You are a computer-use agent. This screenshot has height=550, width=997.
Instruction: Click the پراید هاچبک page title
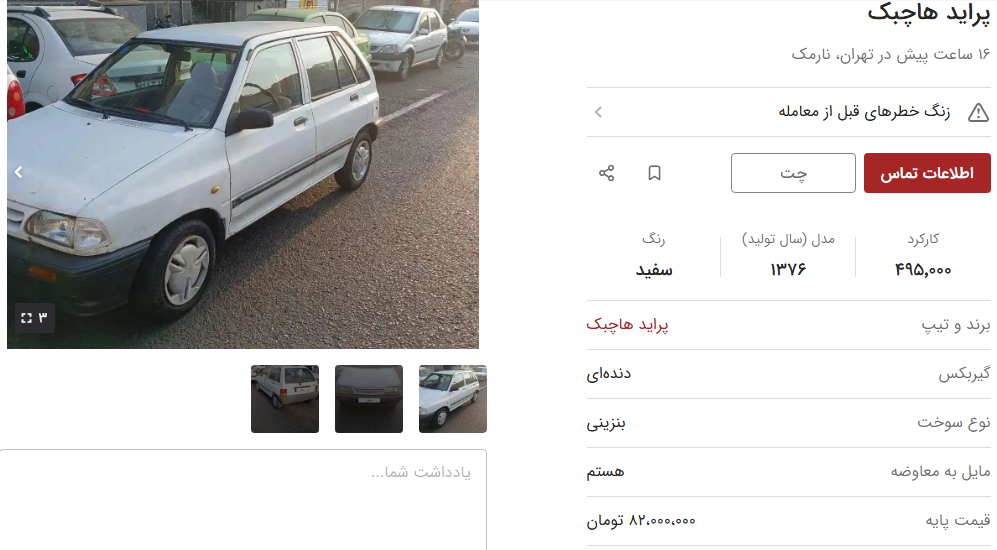pyautogui.click(x=929, y=13)
